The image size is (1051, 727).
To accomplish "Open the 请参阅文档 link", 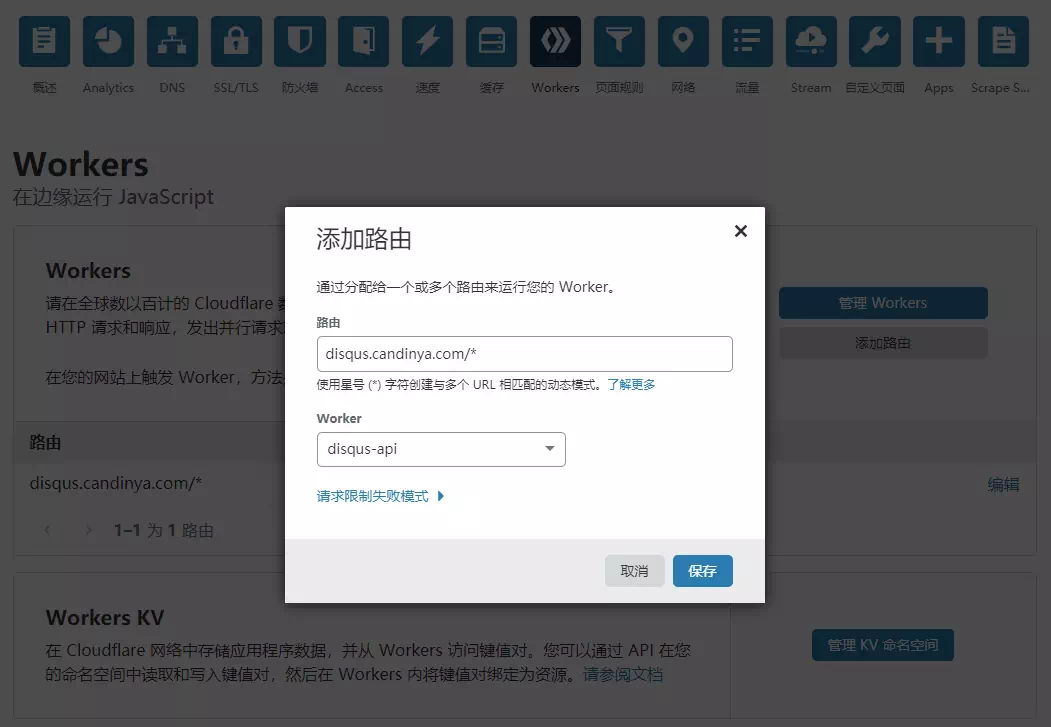I will coord(623,674).
